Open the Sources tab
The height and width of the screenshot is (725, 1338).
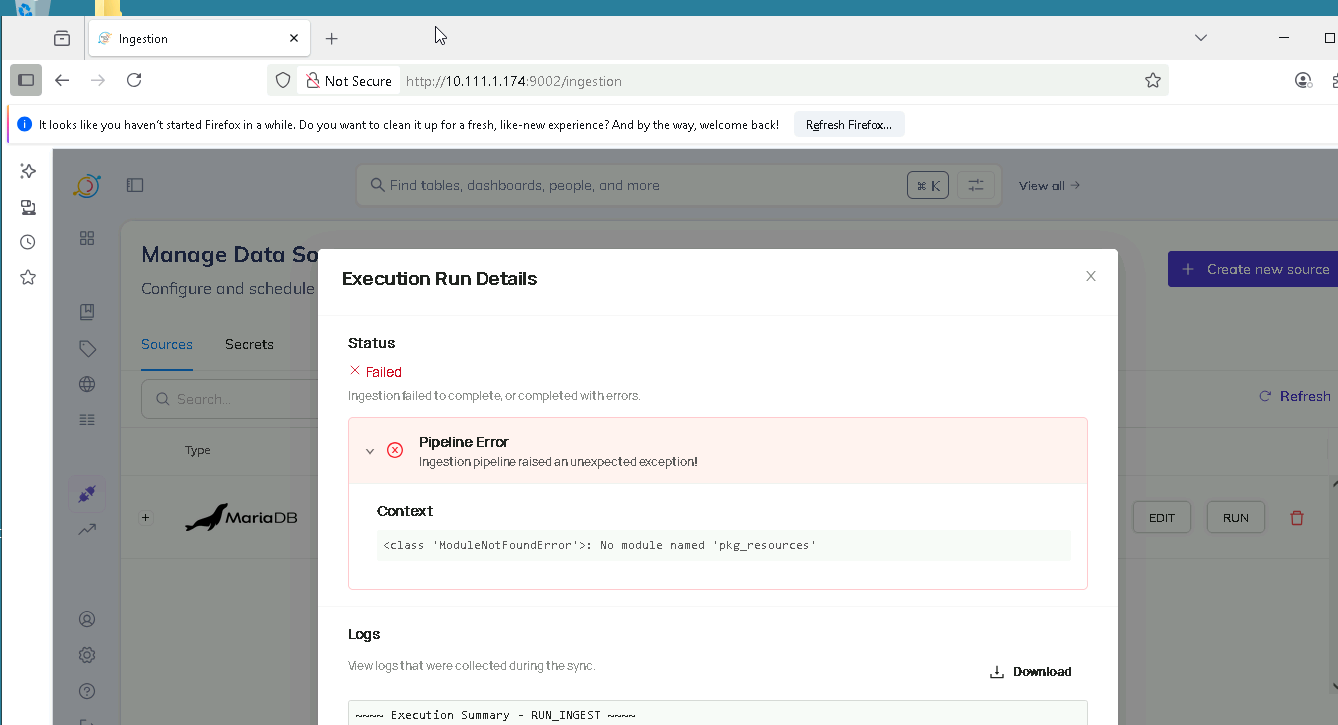tap(166, 344)
